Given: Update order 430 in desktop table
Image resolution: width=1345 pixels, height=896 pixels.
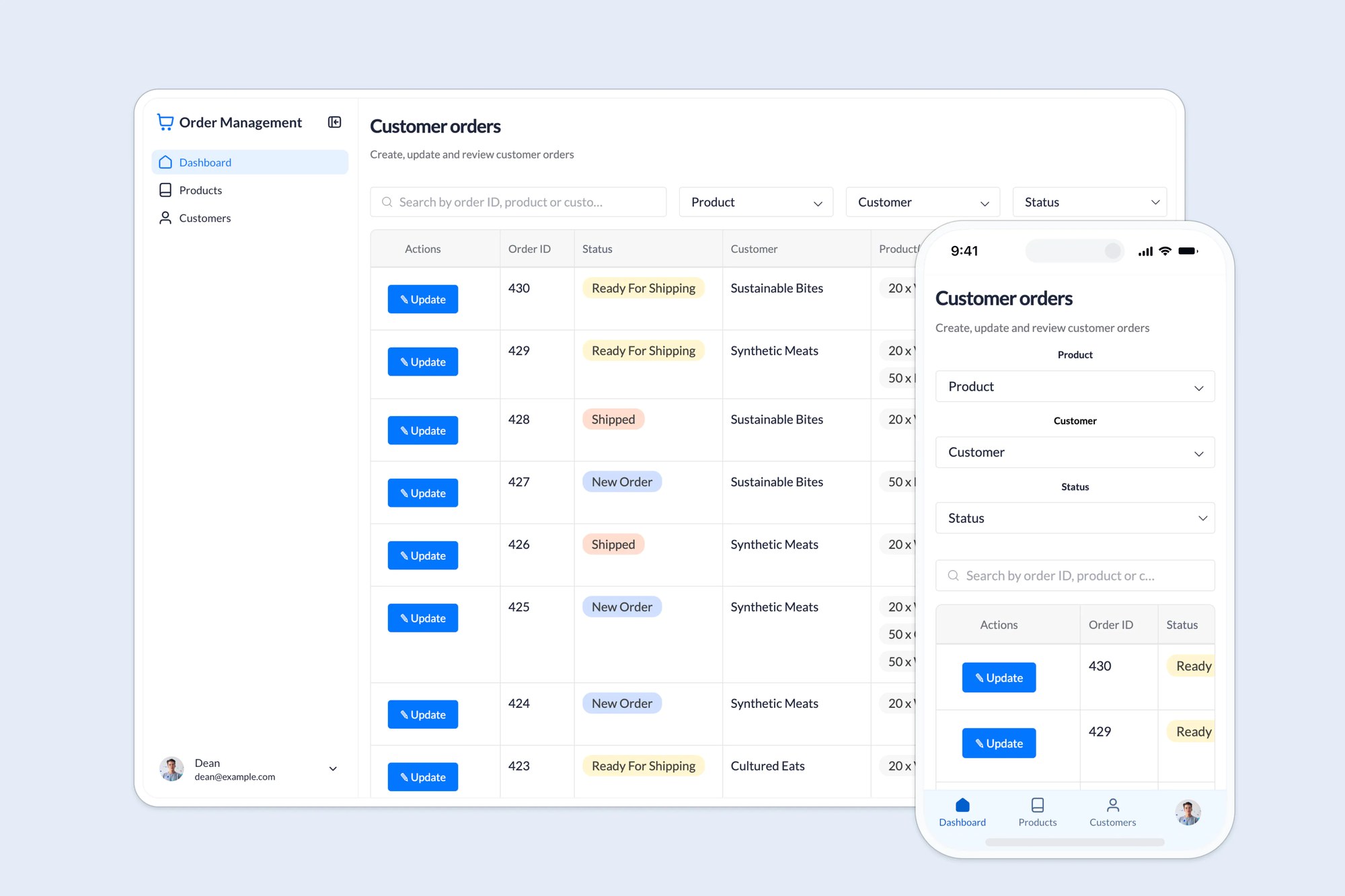Looking at the screenshot, I should pos(423,299).
